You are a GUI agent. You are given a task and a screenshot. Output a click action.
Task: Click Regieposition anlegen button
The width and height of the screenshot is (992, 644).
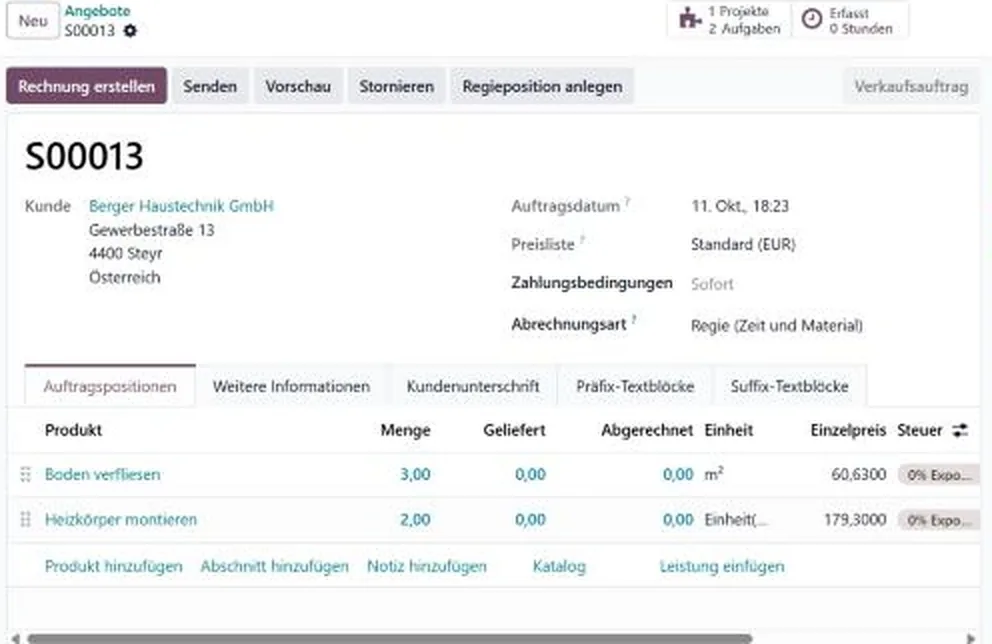542,86
